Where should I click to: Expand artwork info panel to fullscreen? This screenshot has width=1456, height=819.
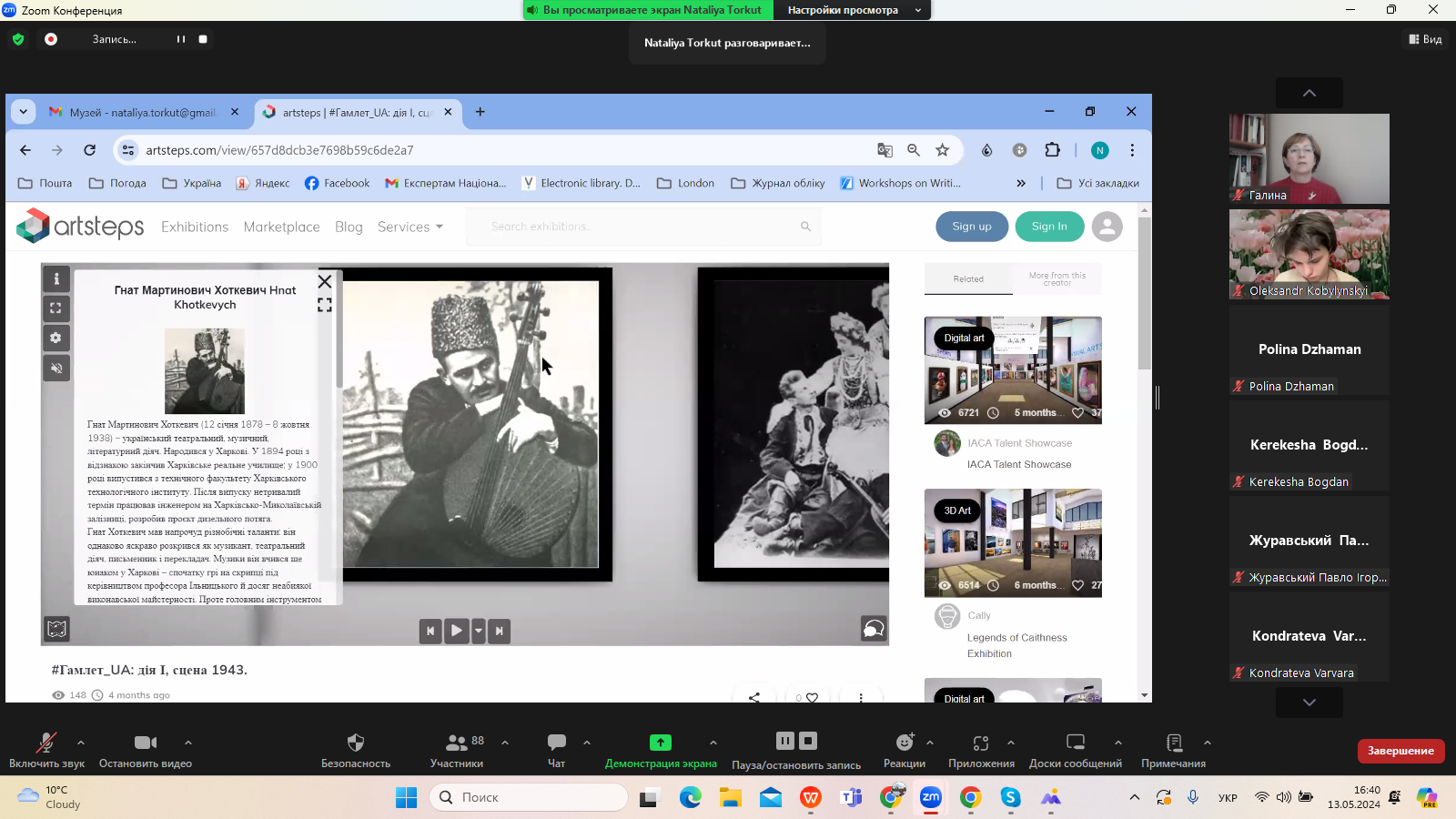[325, 306]
